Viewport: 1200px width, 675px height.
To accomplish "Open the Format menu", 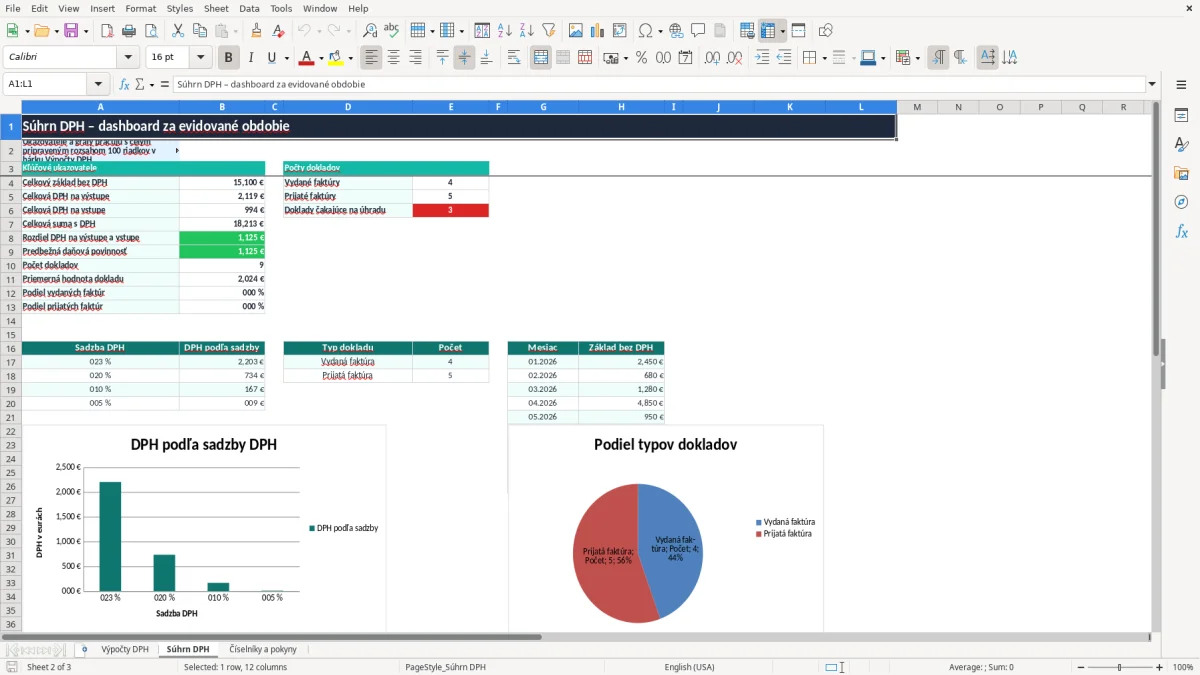I will (140, 8).
